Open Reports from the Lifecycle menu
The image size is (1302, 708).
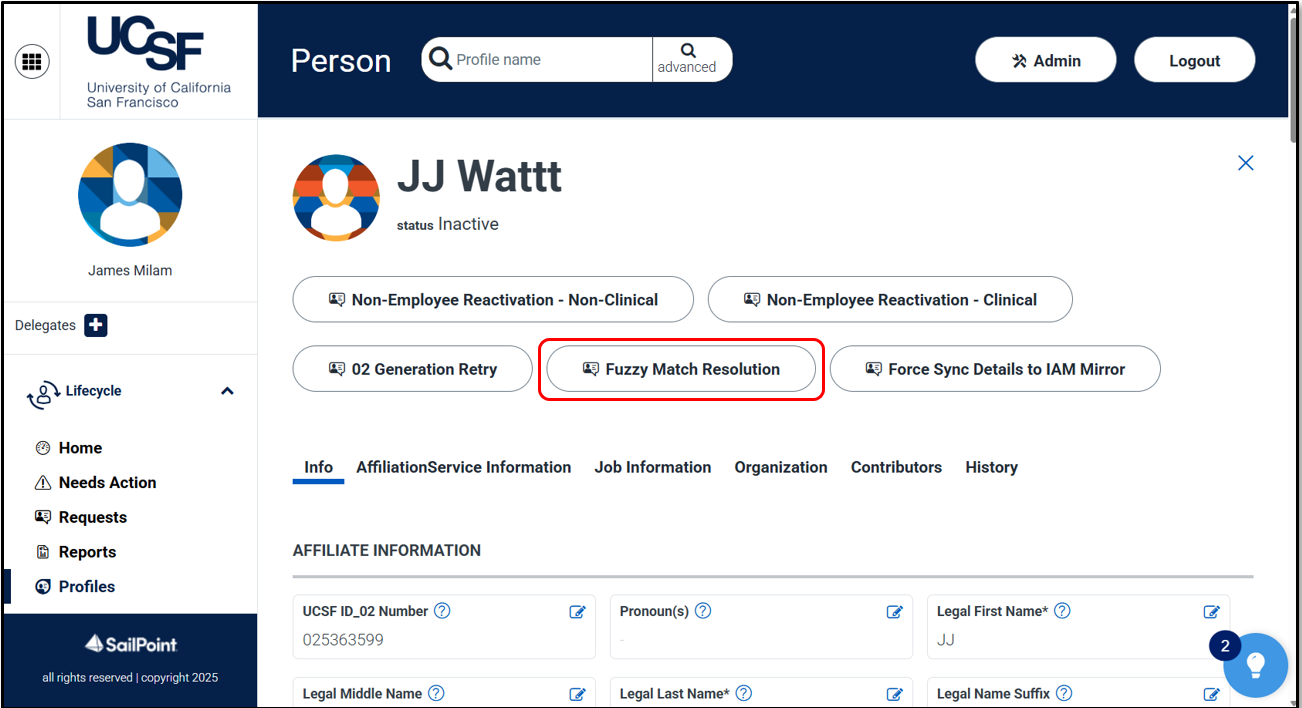tap(87, 552)
